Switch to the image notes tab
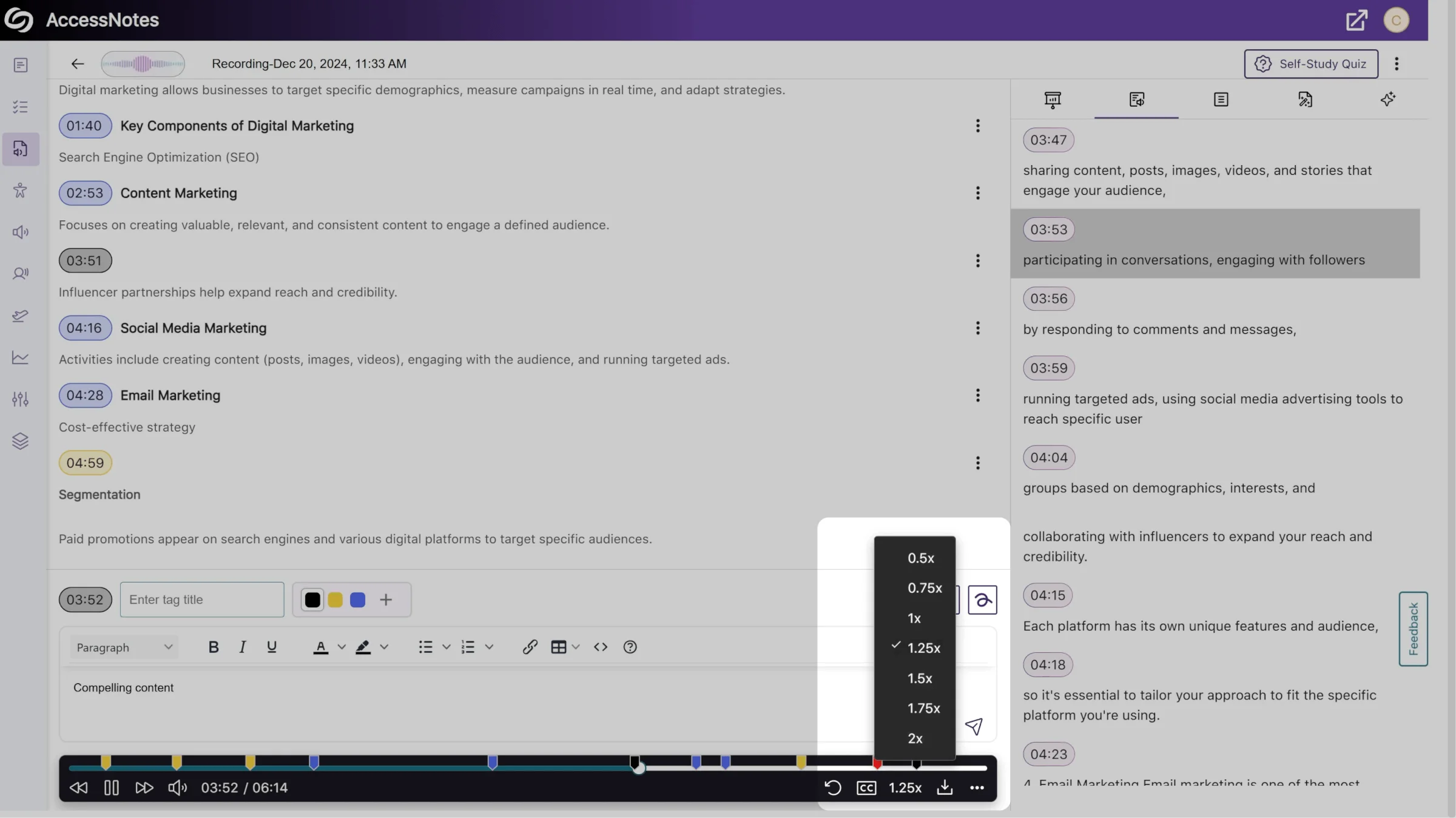Viewport: 1456px width, 818px height. 1305,100
